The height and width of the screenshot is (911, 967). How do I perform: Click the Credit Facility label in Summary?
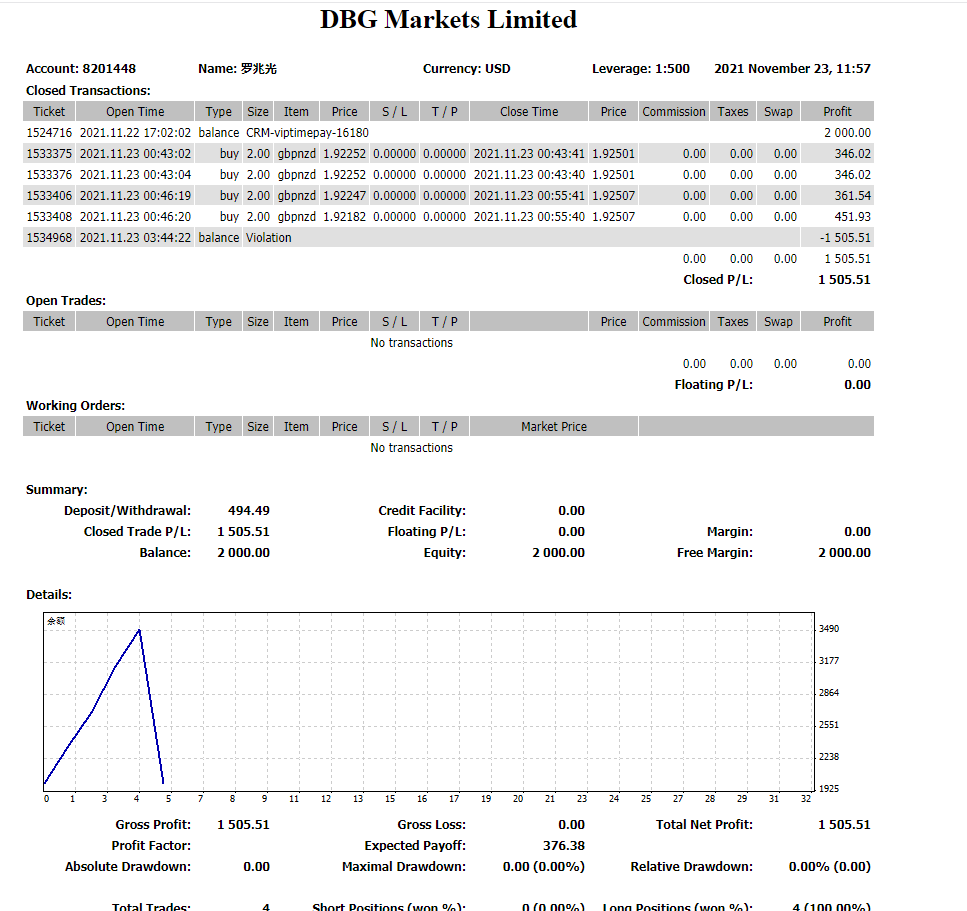421,511
